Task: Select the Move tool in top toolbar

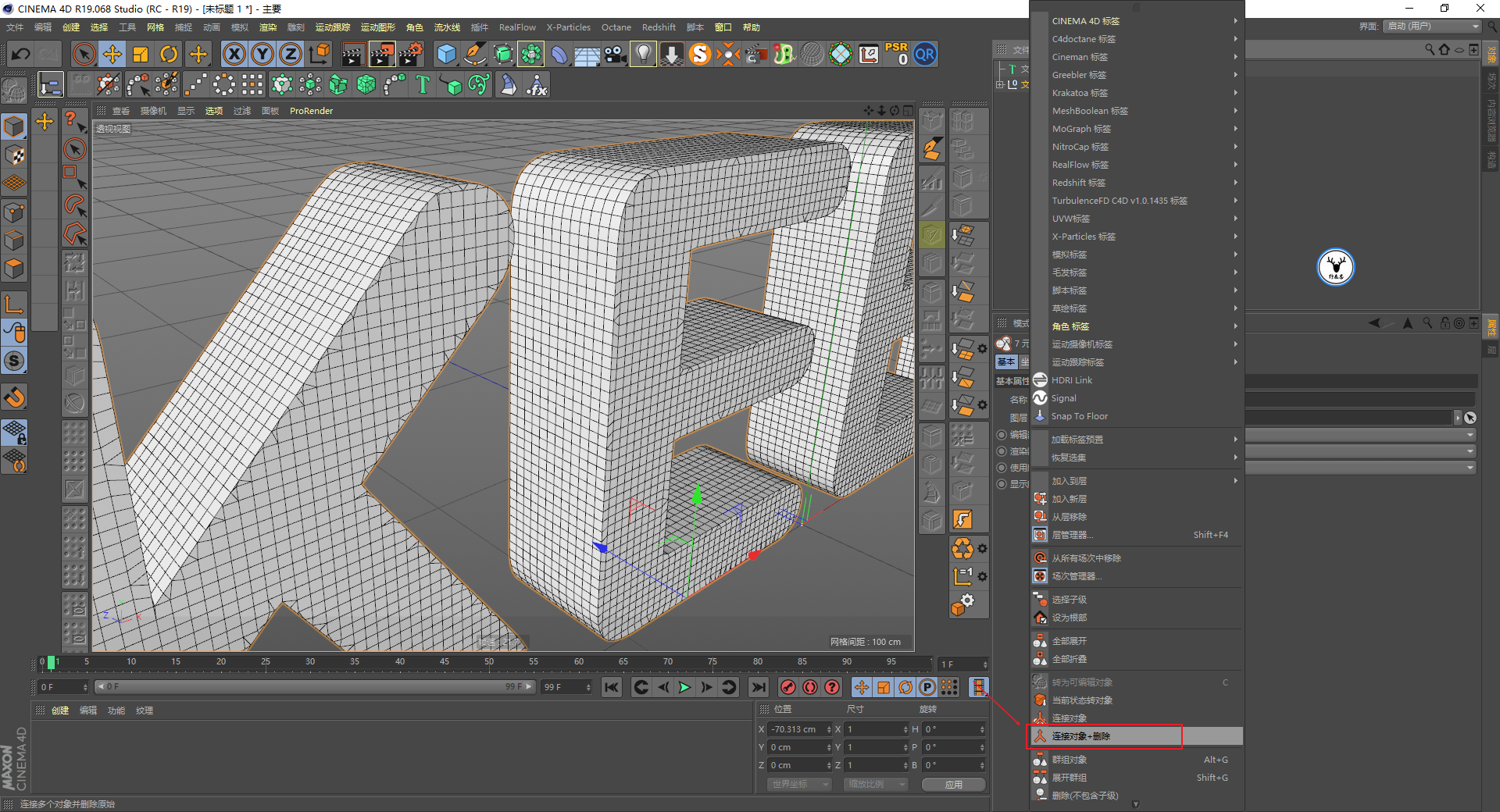Action: [112, 54]
